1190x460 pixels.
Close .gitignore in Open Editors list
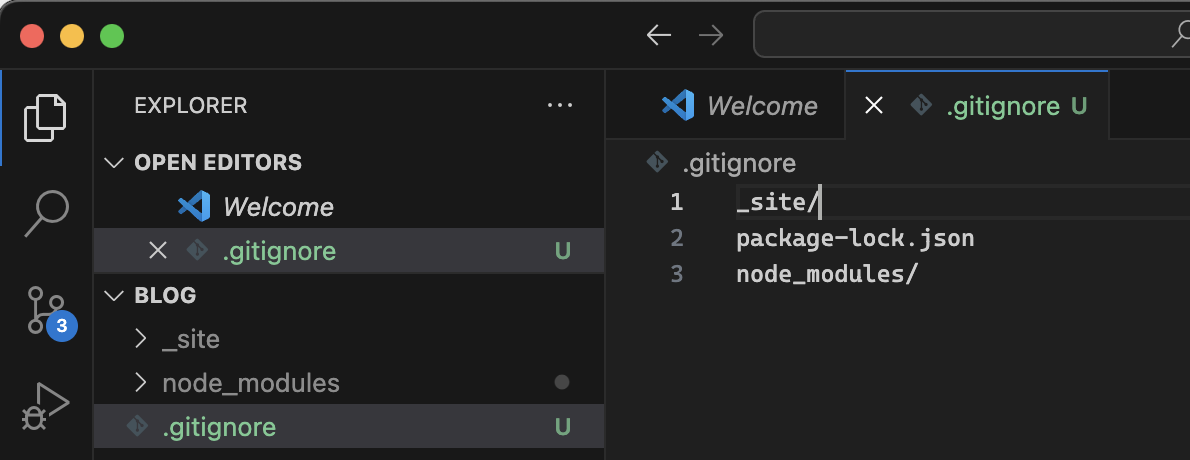pos(158,250)
